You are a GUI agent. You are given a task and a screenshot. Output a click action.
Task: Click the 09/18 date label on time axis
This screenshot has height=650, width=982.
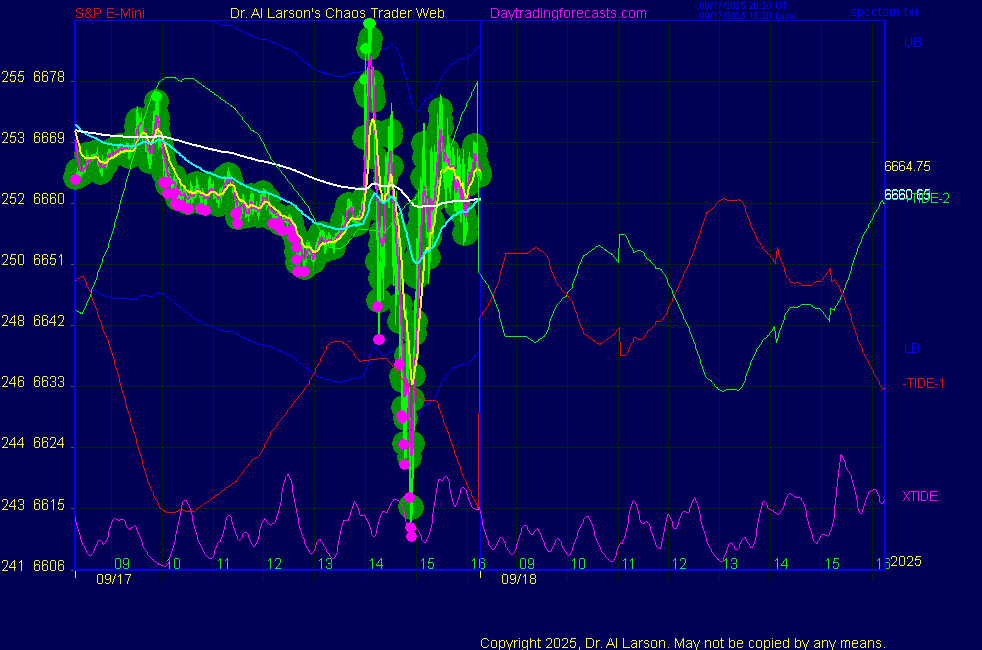(519, 578)
